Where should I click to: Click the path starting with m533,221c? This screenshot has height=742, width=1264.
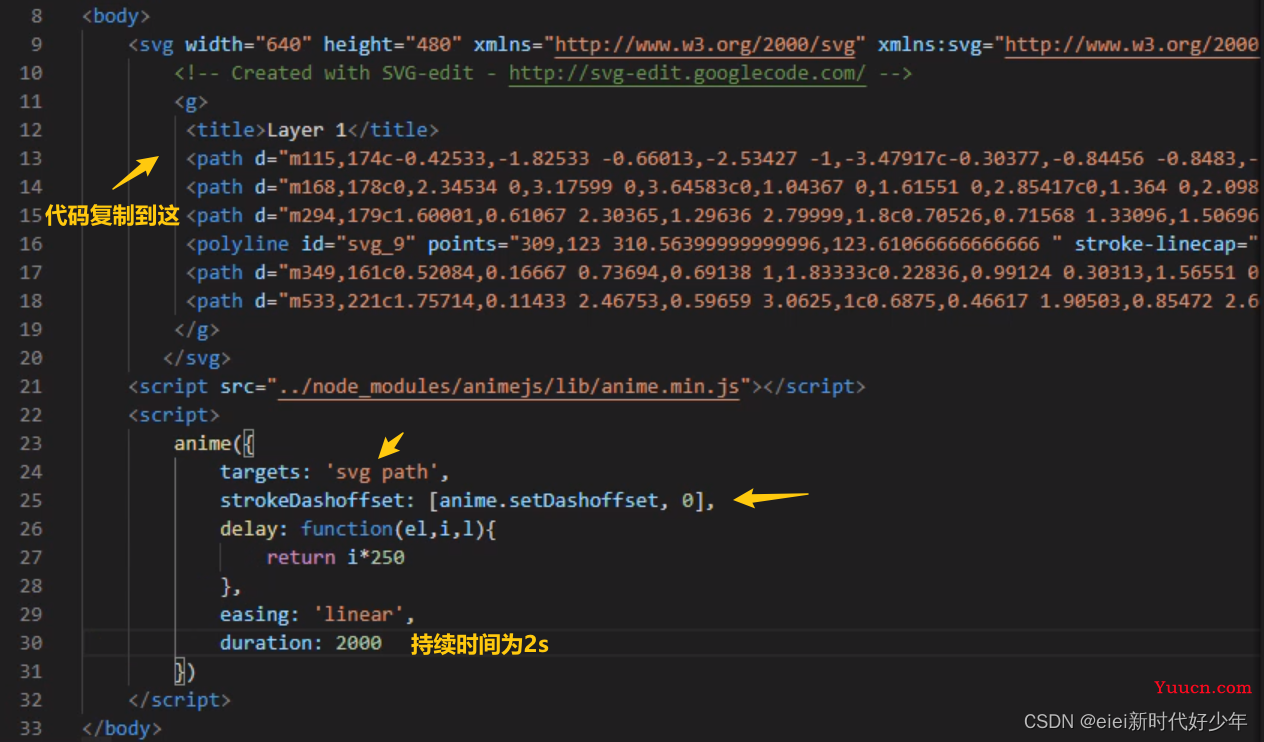pyautogui.click(x=722, y=301)
